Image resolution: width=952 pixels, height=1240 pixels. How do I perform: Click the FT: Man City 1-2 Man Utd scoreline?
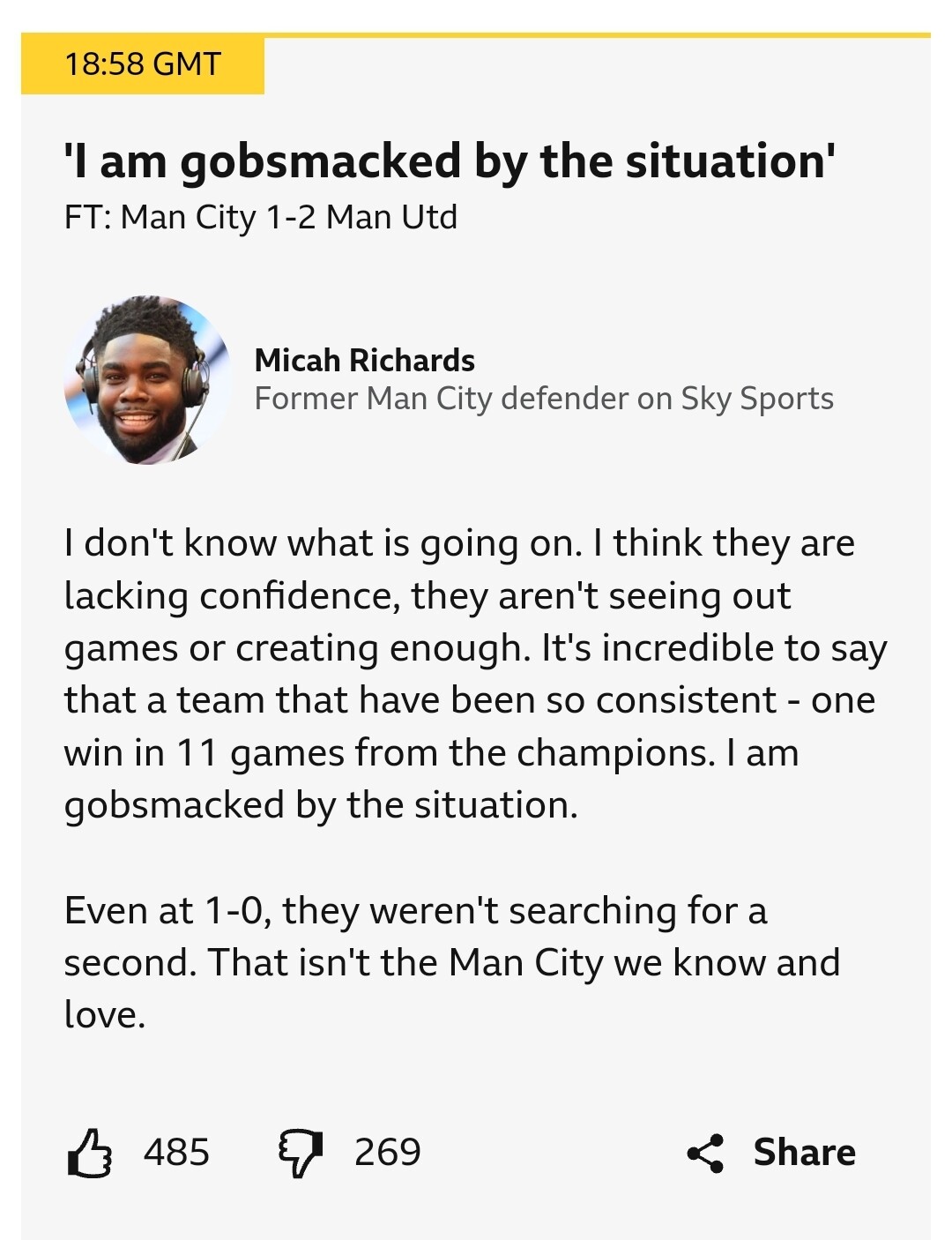coord(261,217)
